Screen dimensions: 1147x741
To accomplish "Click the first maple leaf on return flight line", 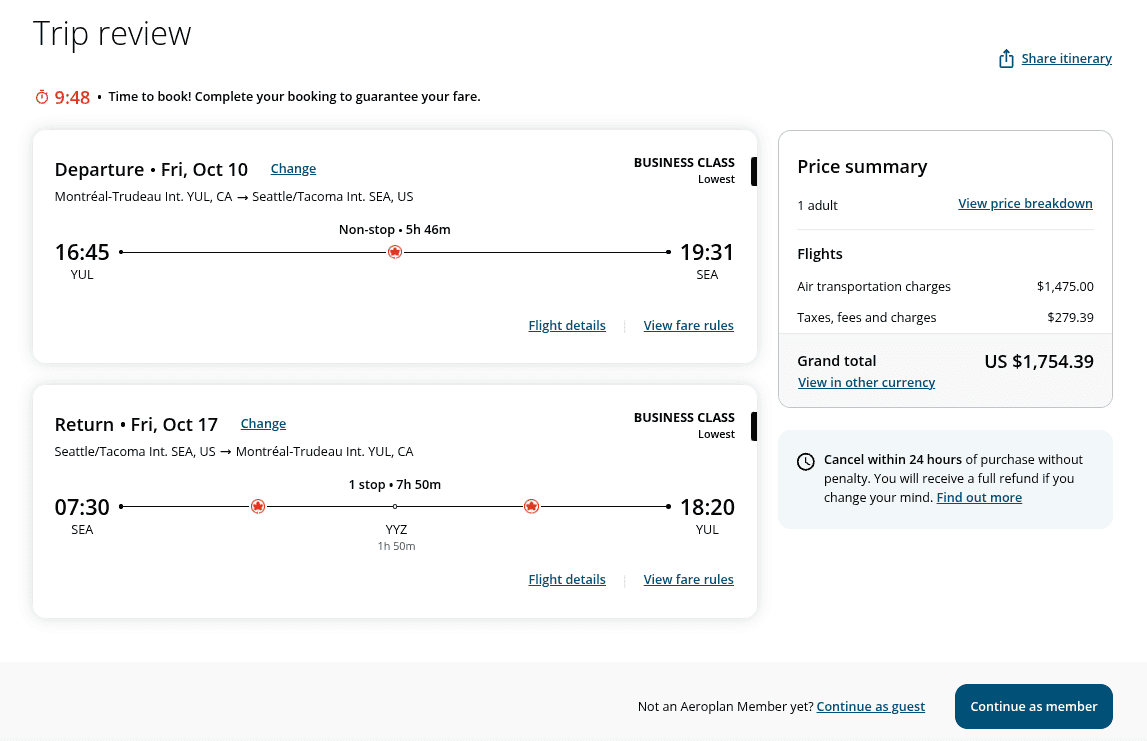I will click(x=258, y=507).
